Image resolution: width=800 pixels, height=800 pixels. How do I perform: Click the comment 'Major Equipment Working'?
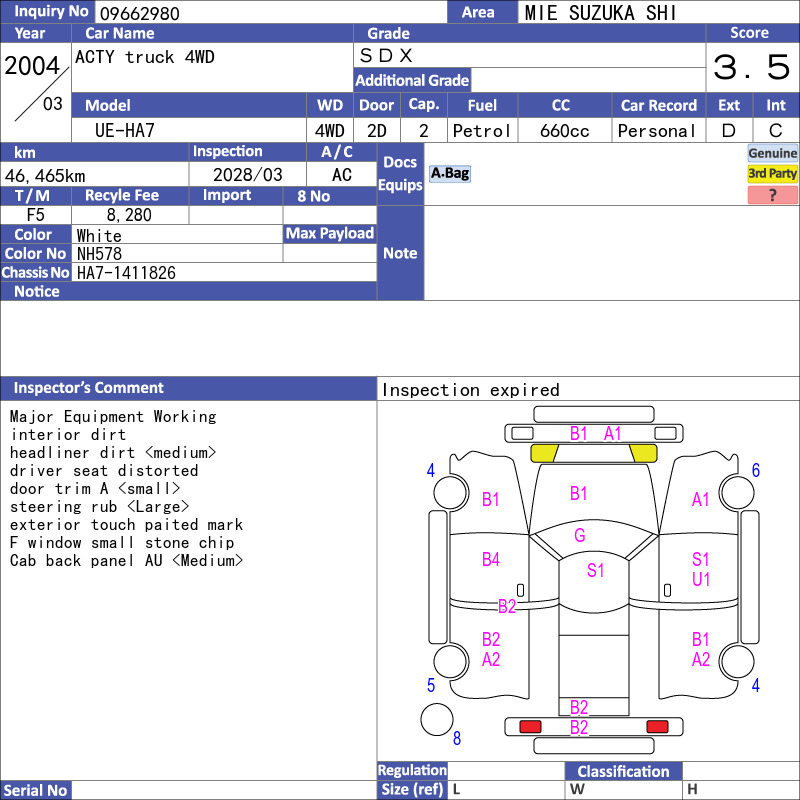pos(113,416)
